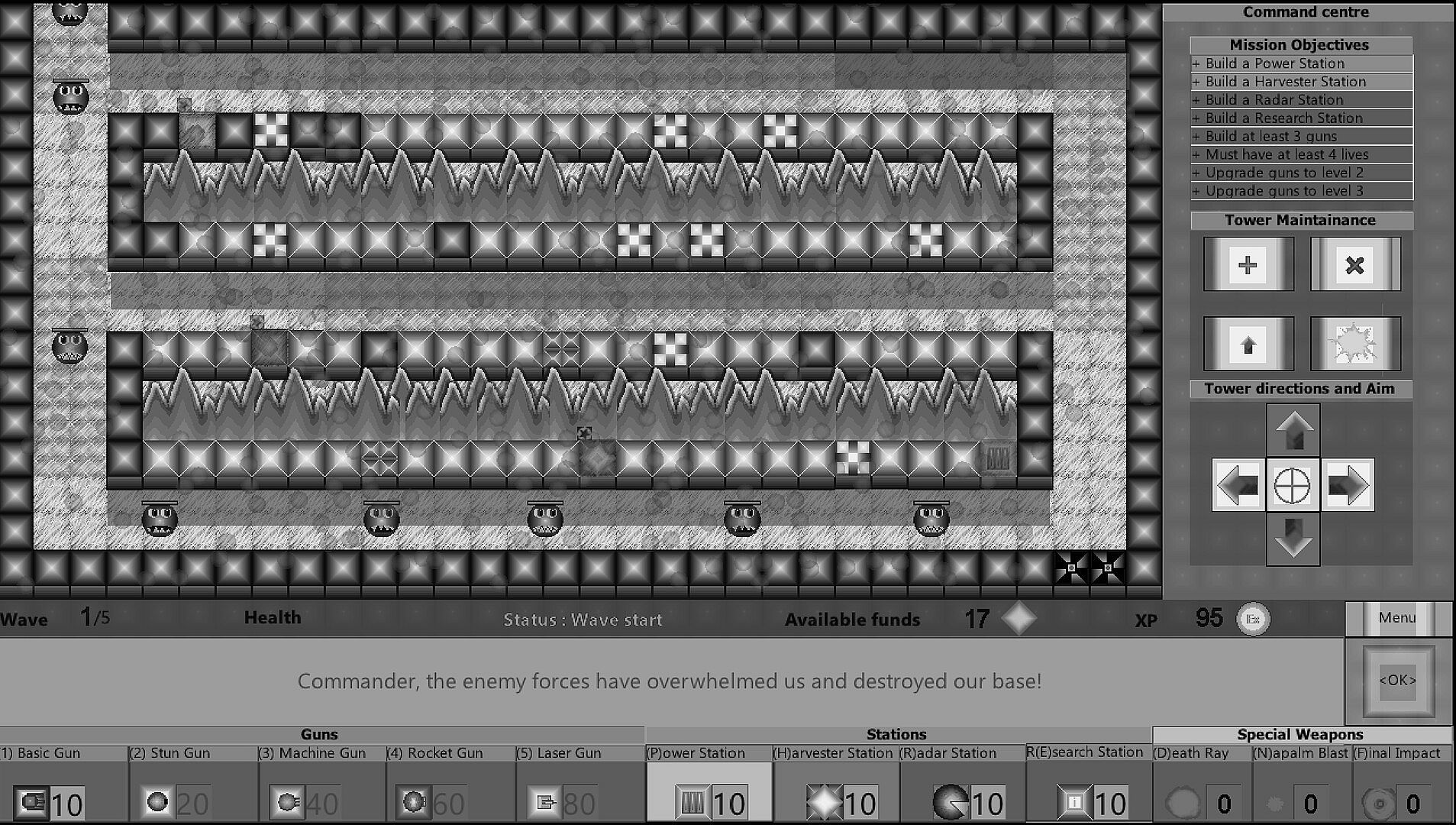Select the Research Station icon
The height and width of the screenshot is (825, 1456).
coord(1073,803)
